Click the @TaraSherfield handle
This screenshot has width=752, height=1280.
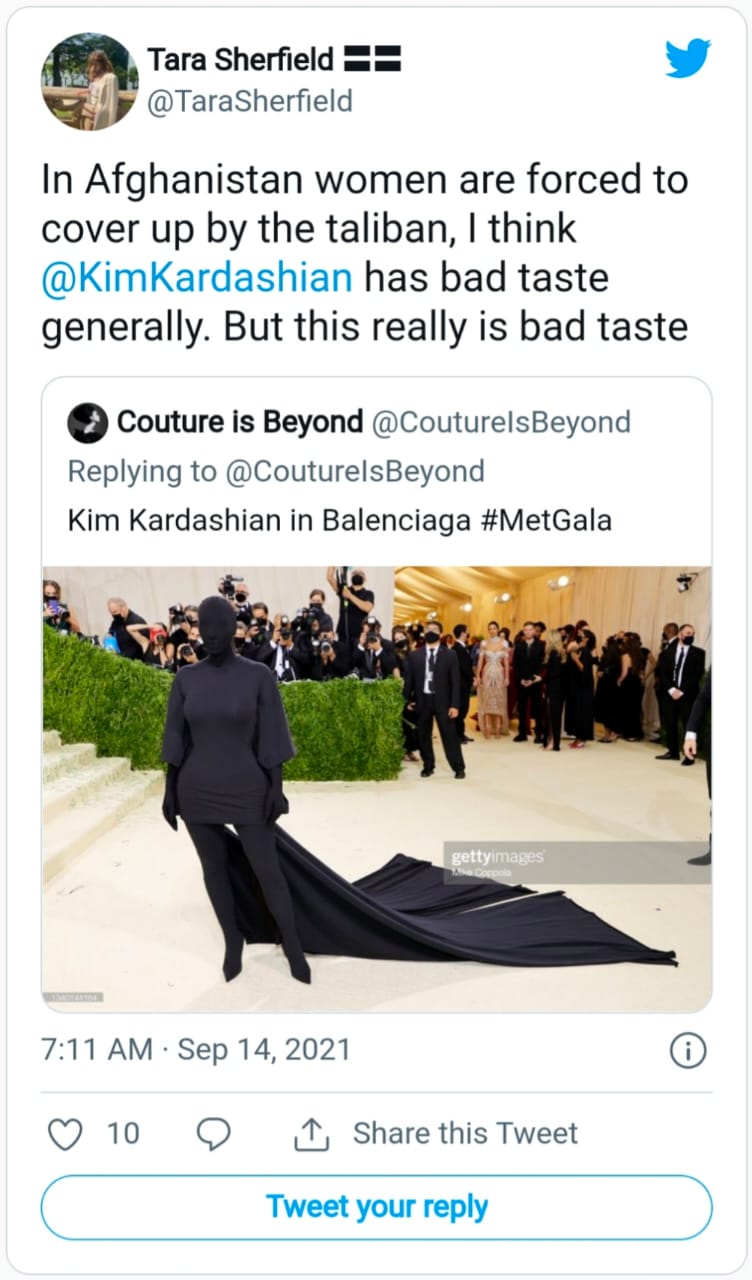tap(249, 101)
